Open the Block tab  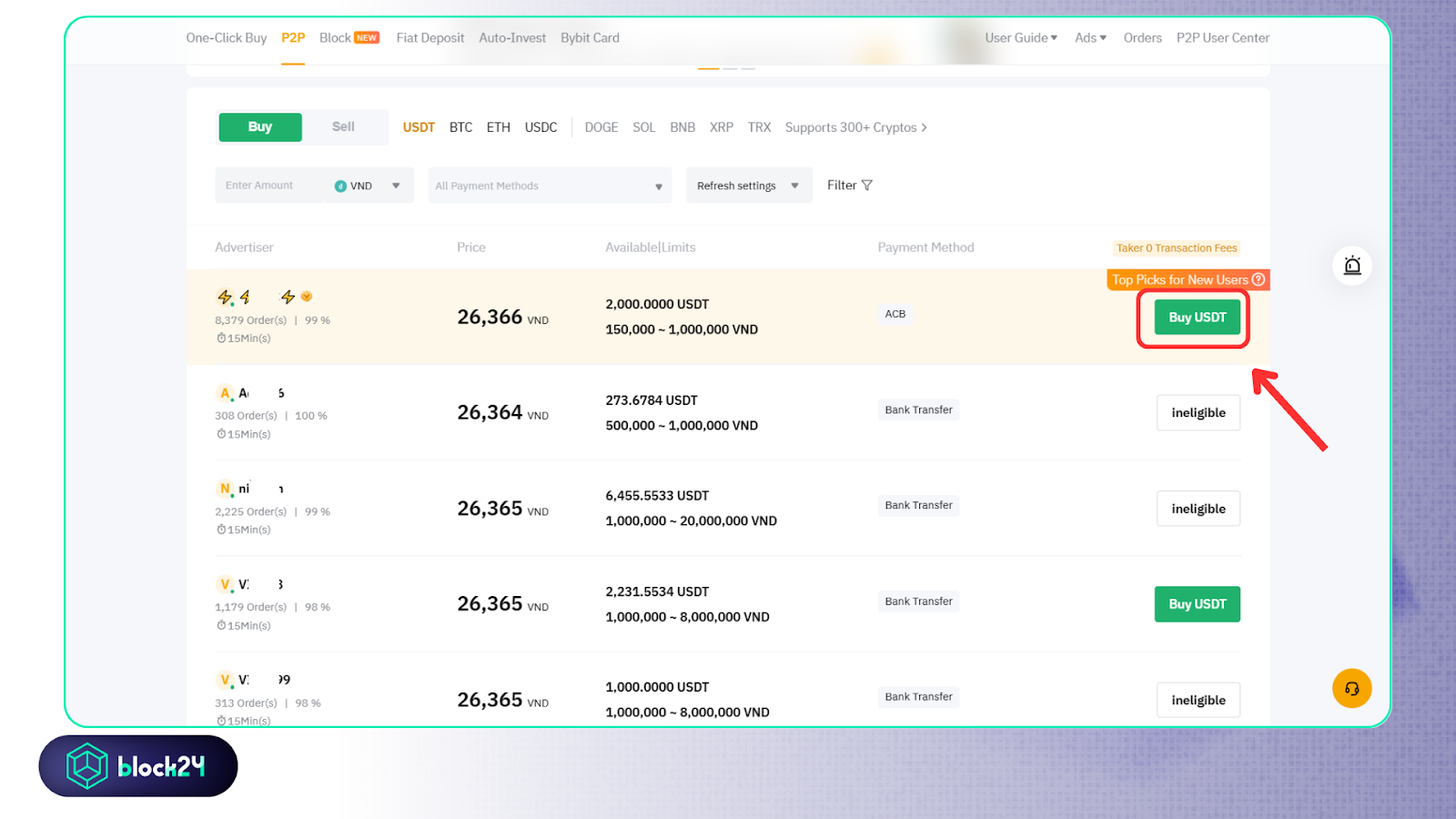(x=335, y=38)
